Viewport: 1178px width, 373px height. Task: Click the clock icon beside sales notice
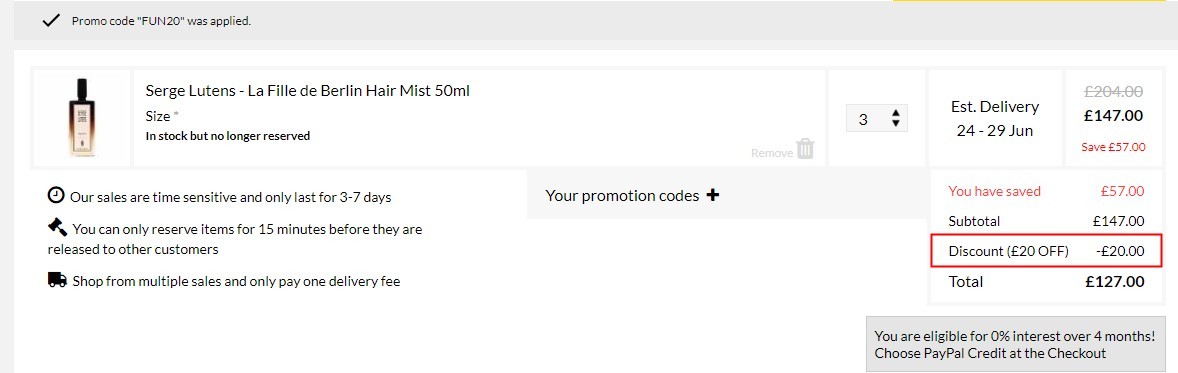(56, 196)
